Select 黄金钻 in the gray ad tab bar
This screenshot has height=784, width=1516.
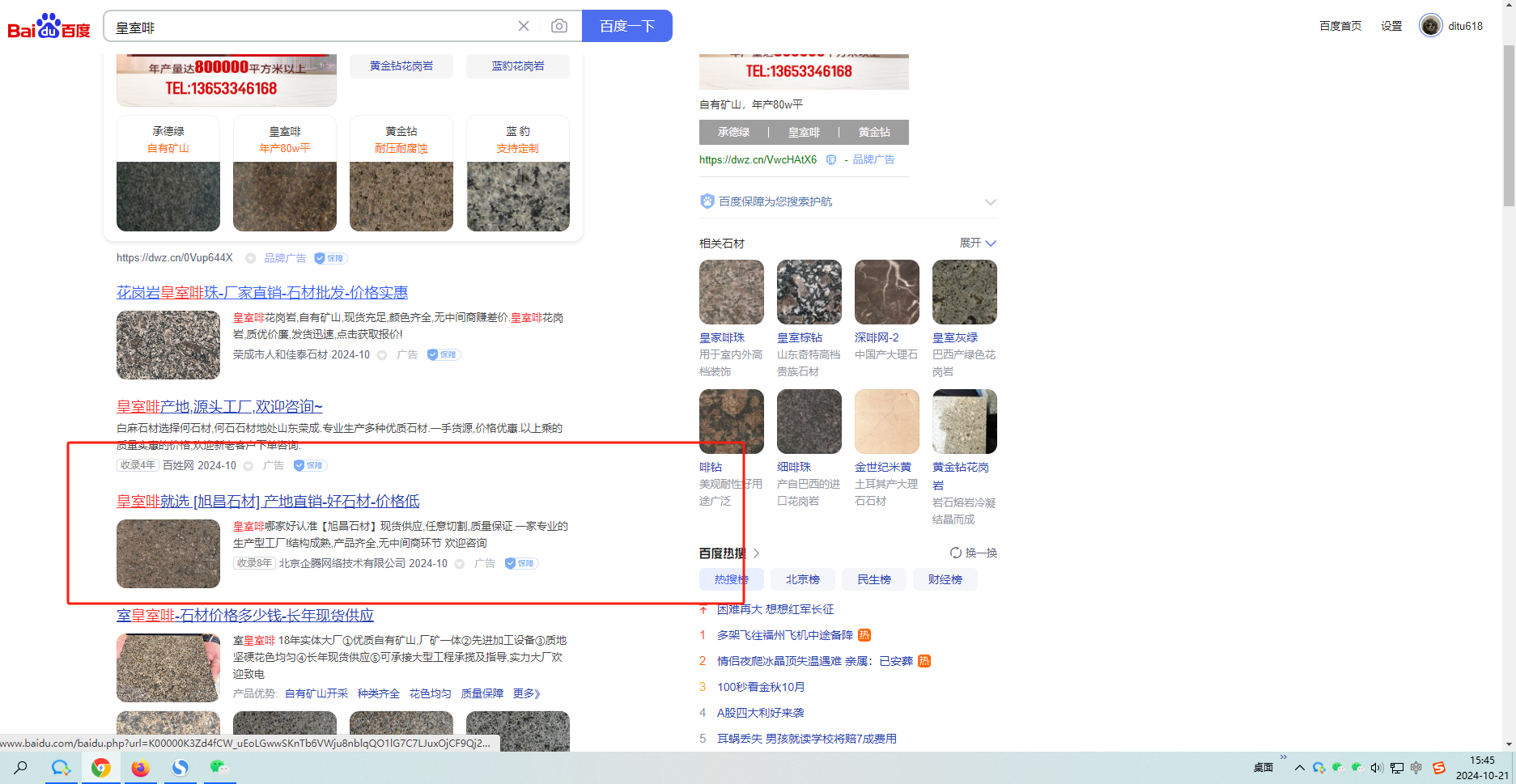(x=874, y=132)
